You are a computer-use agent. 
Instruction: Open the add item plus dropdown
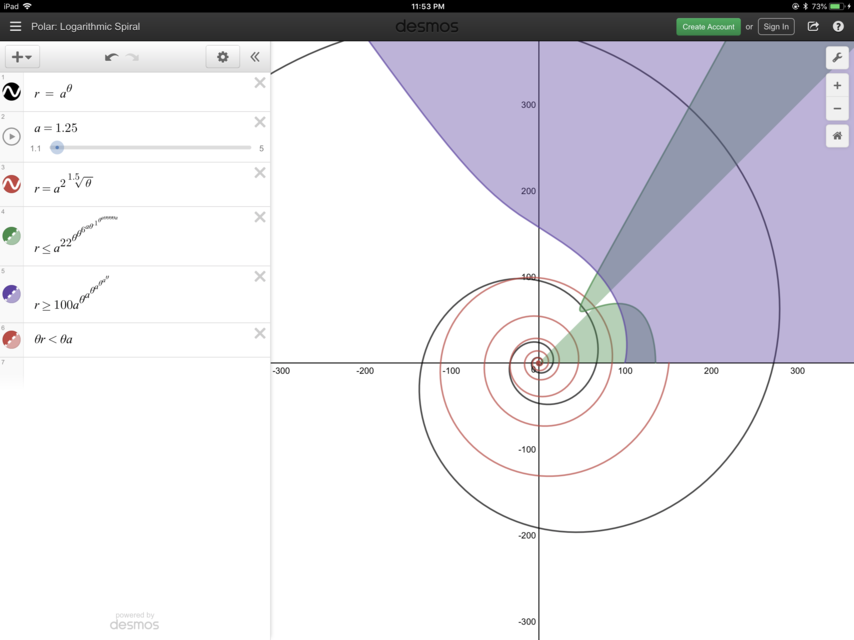click(x=21, y=57)
